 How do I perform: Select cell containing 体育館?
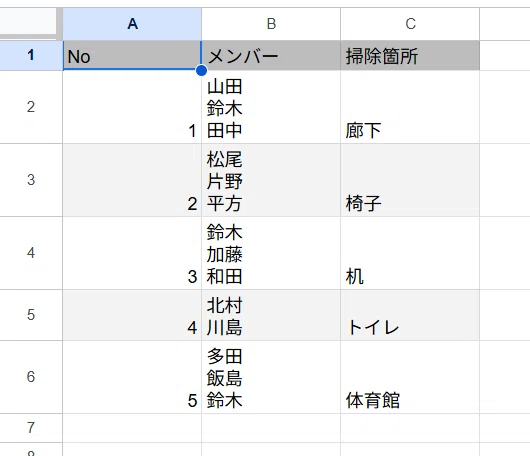410,377
